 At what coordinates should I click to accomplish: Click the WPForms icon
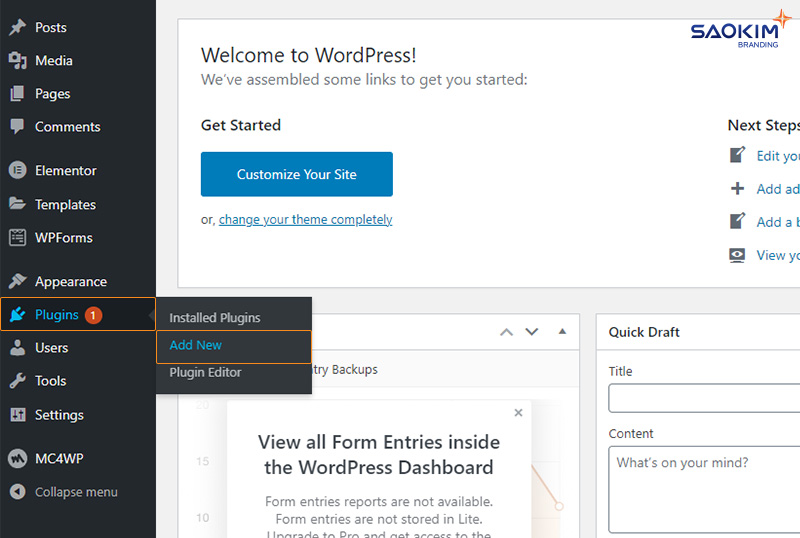[17, 237]
